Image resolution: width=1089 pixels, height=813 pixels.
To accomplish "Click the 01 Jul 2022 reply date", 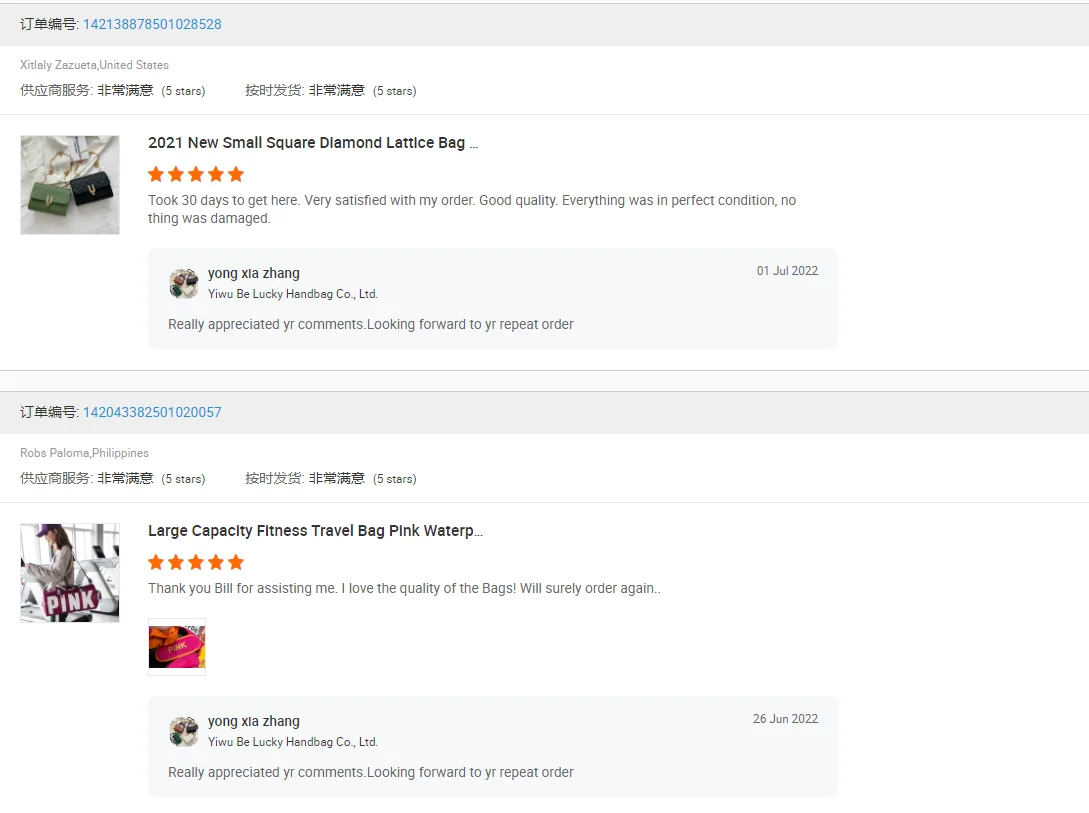I will [x=787, y=271].
